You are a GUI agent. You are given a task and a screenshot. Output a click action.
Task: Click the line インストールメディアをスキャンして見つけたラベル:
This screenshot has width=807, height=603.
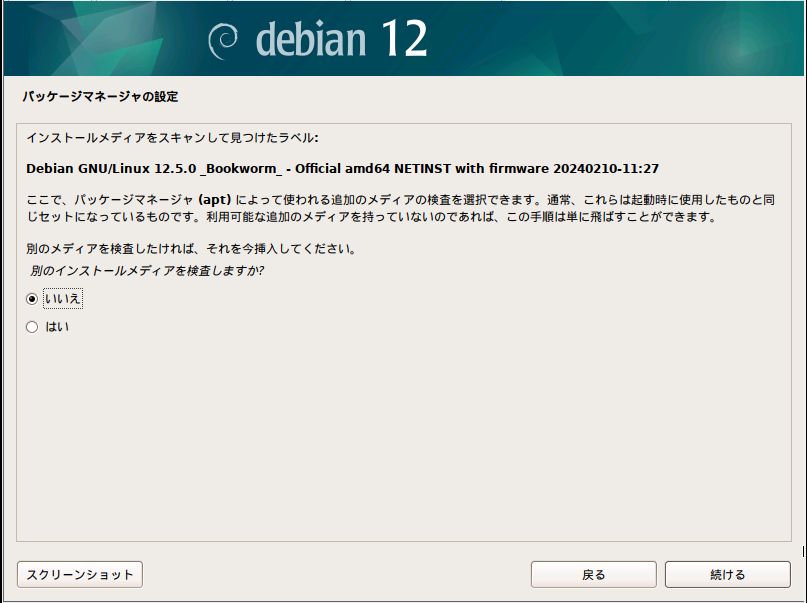pos(172,137)
